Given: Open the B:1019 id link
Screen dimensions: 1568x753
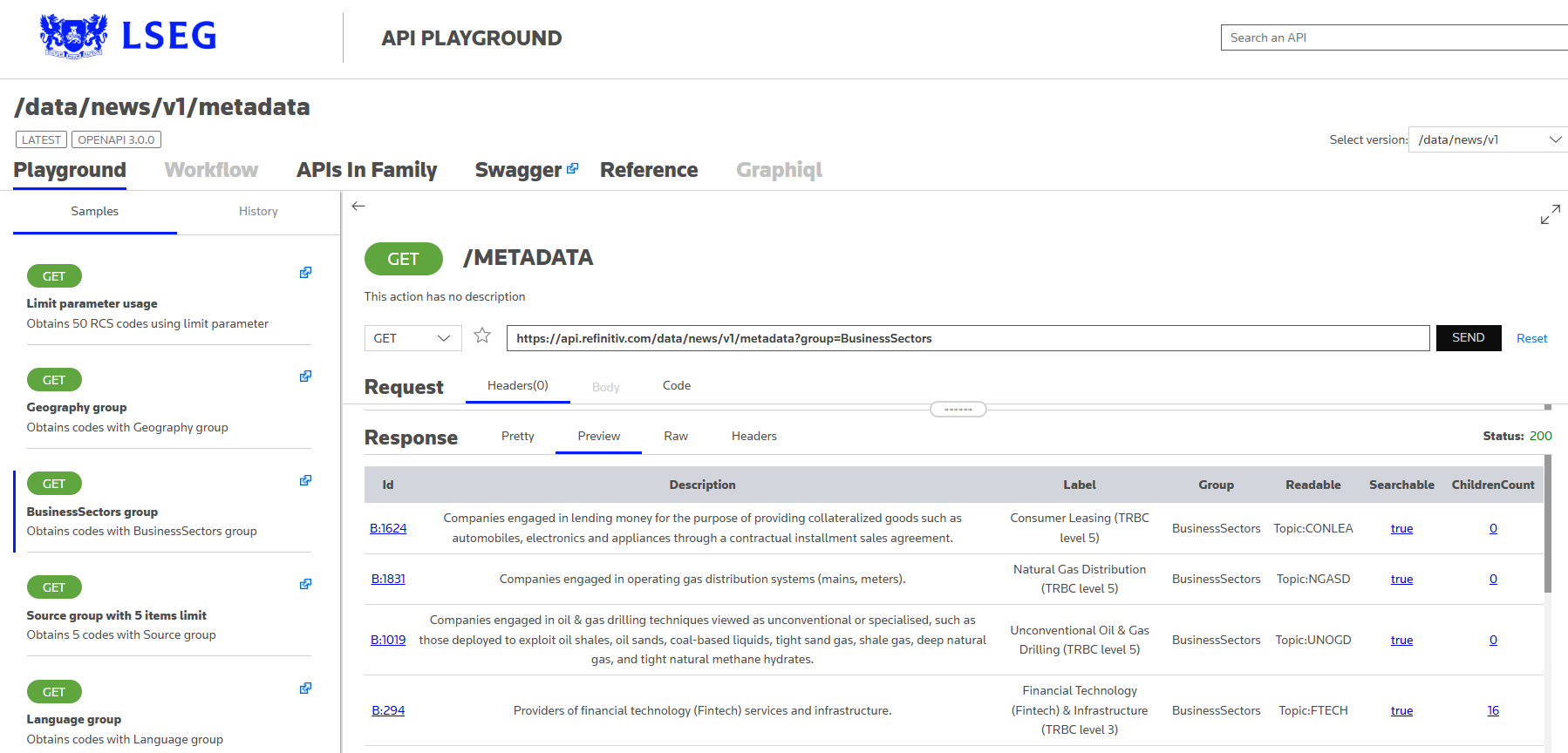Looking at the screenshot, I should [x=388, y=640].
